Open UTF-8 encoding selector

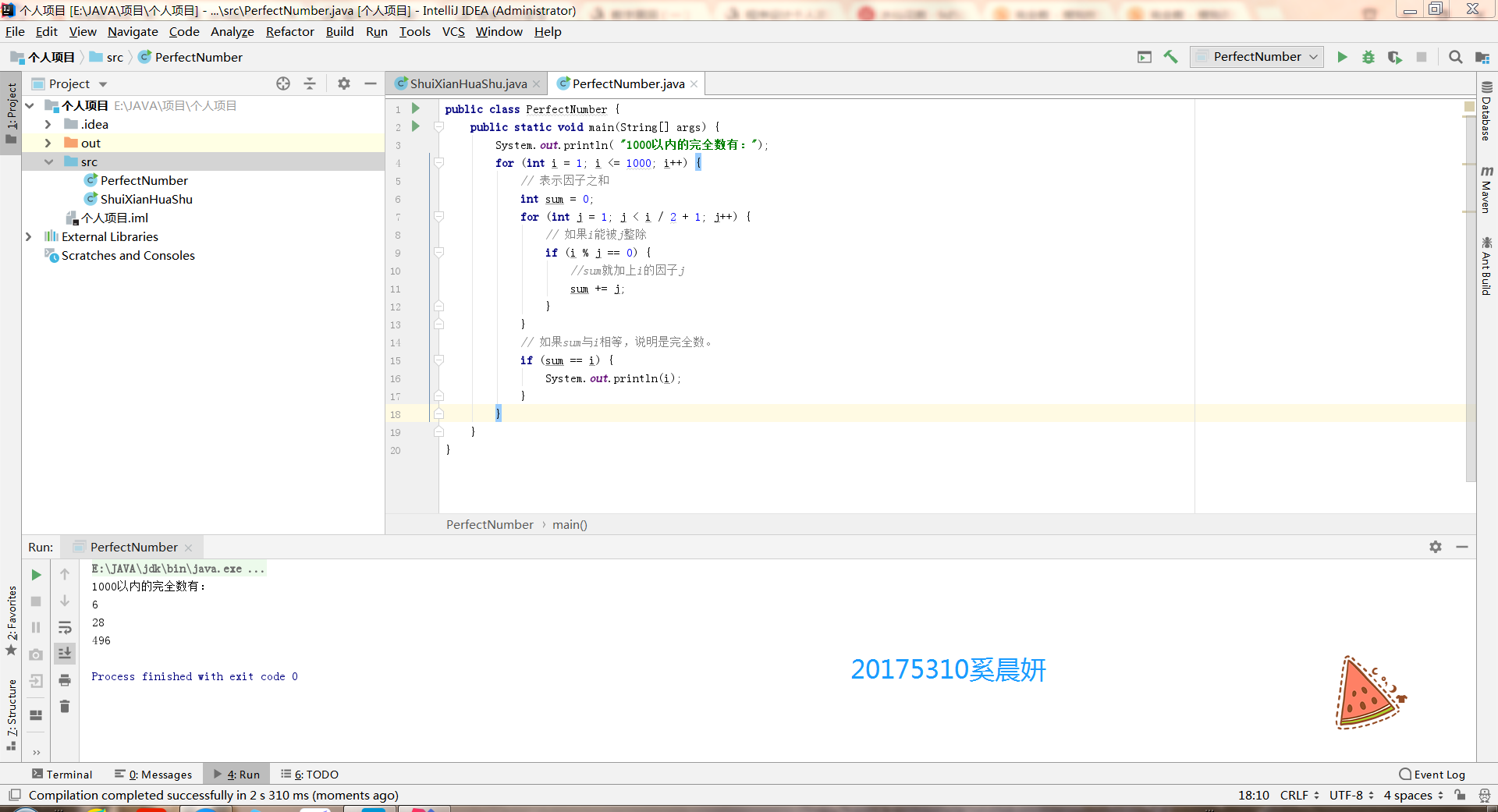pyautogui.click(x=1351, y=795)
